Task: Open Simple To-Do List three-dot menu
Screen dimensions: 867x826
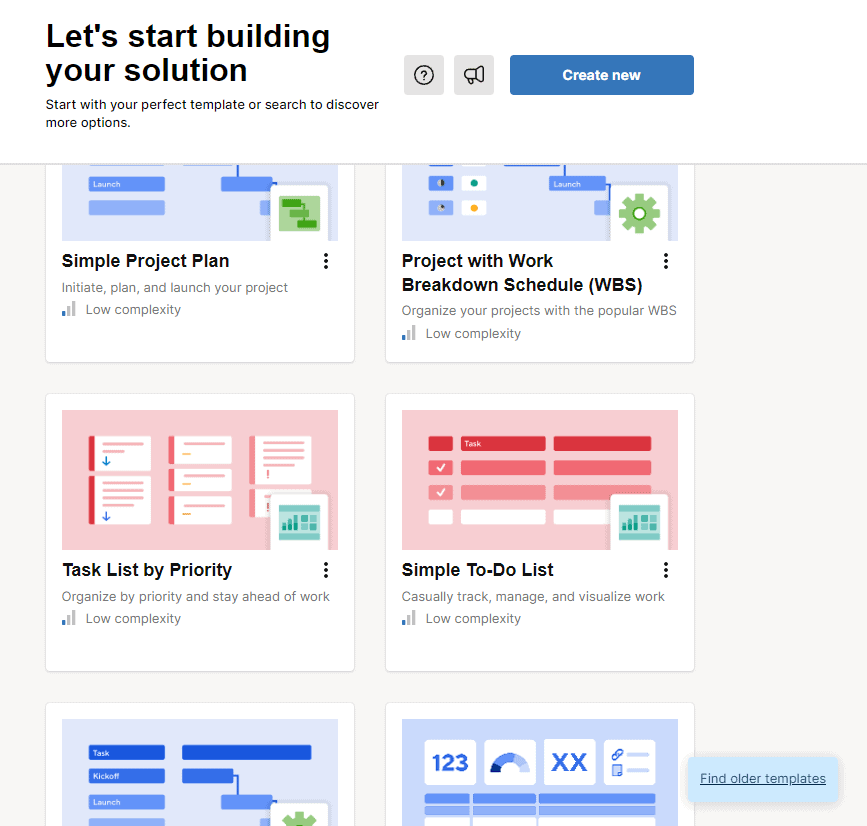Action: coord(666,569)
